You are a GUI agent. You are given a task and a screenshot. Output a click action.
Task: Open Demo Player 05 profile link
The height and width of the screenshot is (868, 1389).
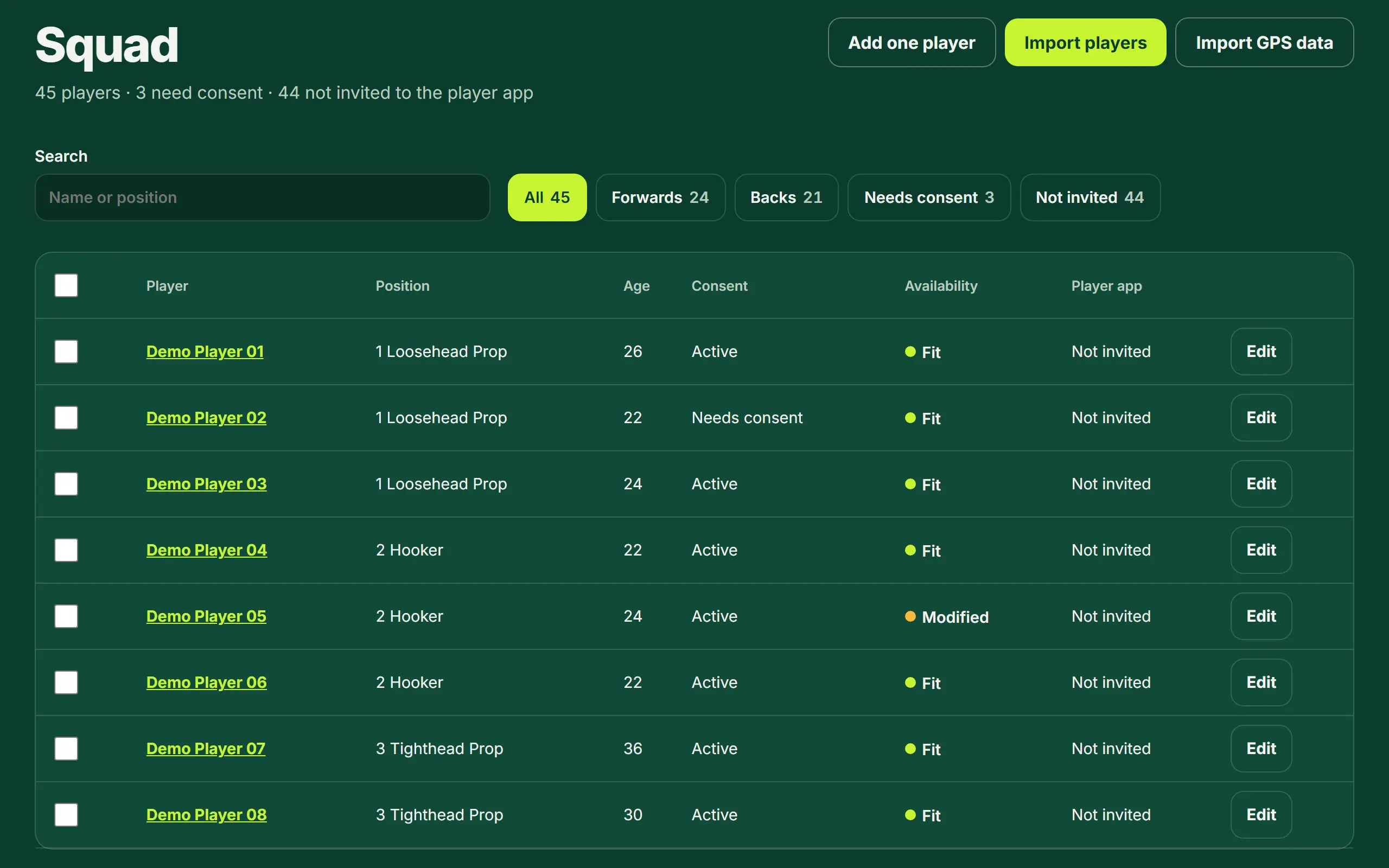[206, 616]
